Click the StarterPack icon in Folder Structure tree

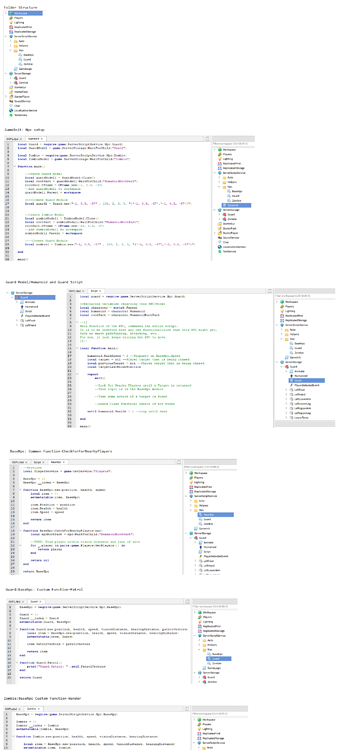pos(11,91)
